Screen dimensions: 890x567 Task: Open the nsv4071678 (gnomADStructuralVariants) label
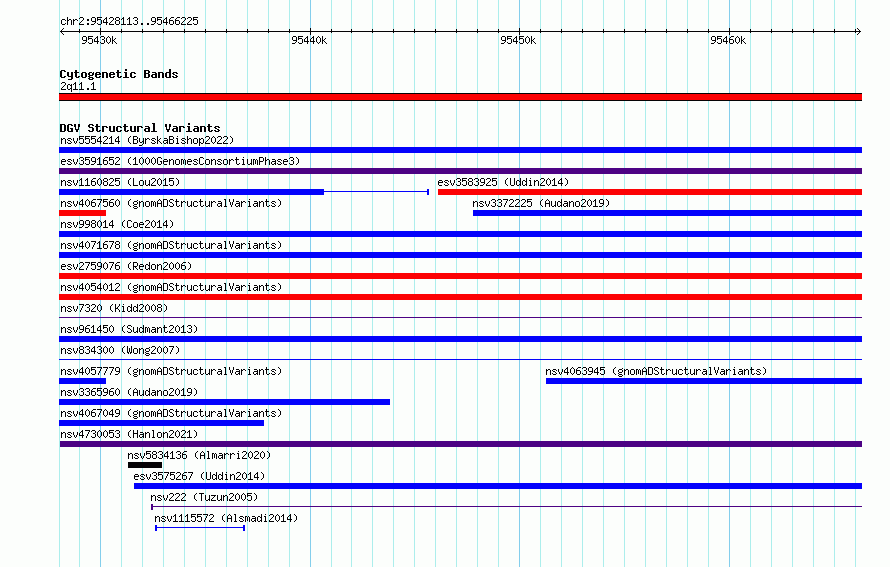click(x=171, y=245)
